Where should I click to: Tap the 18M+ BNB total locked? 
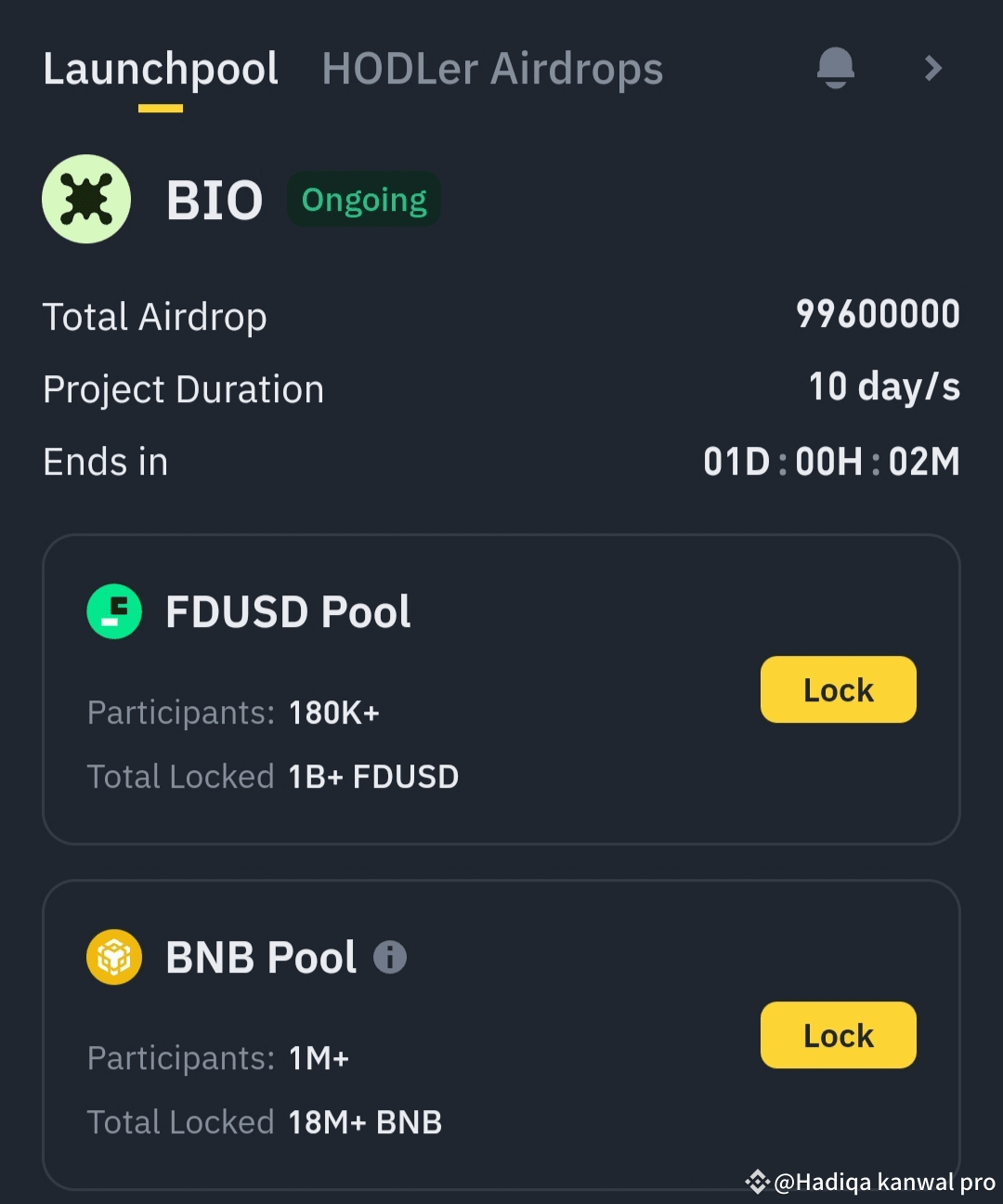(365, 1122)
